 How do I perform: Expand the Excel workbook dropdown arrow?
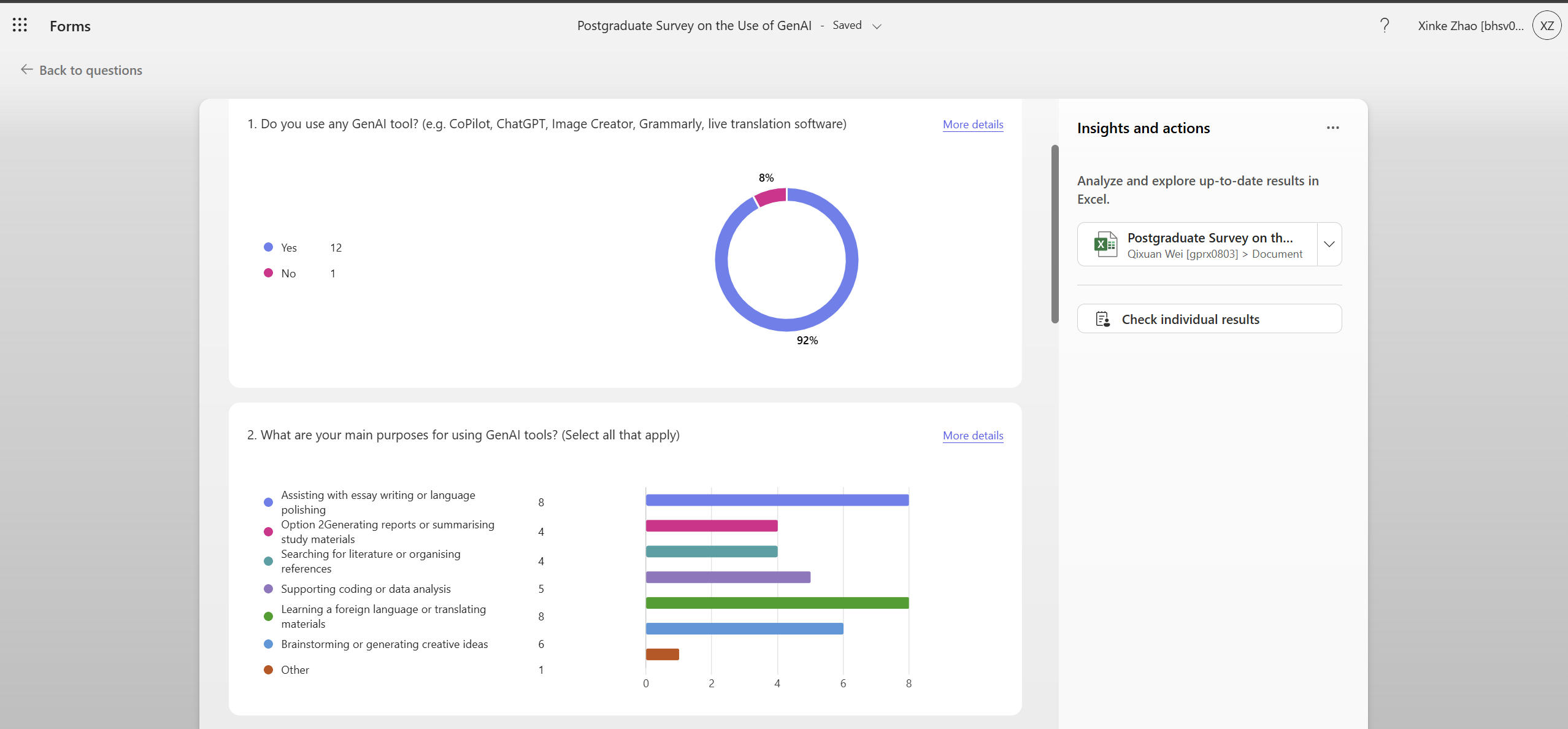(x=1329, y=244)
